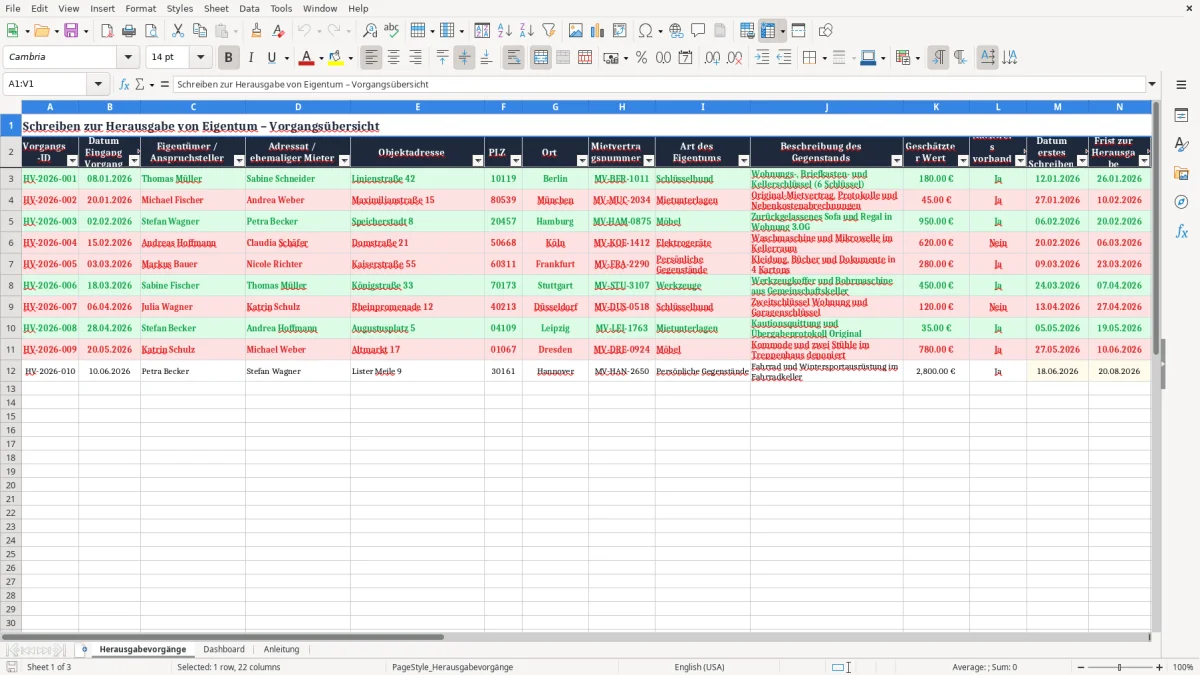Open the Tools menu

281,8
